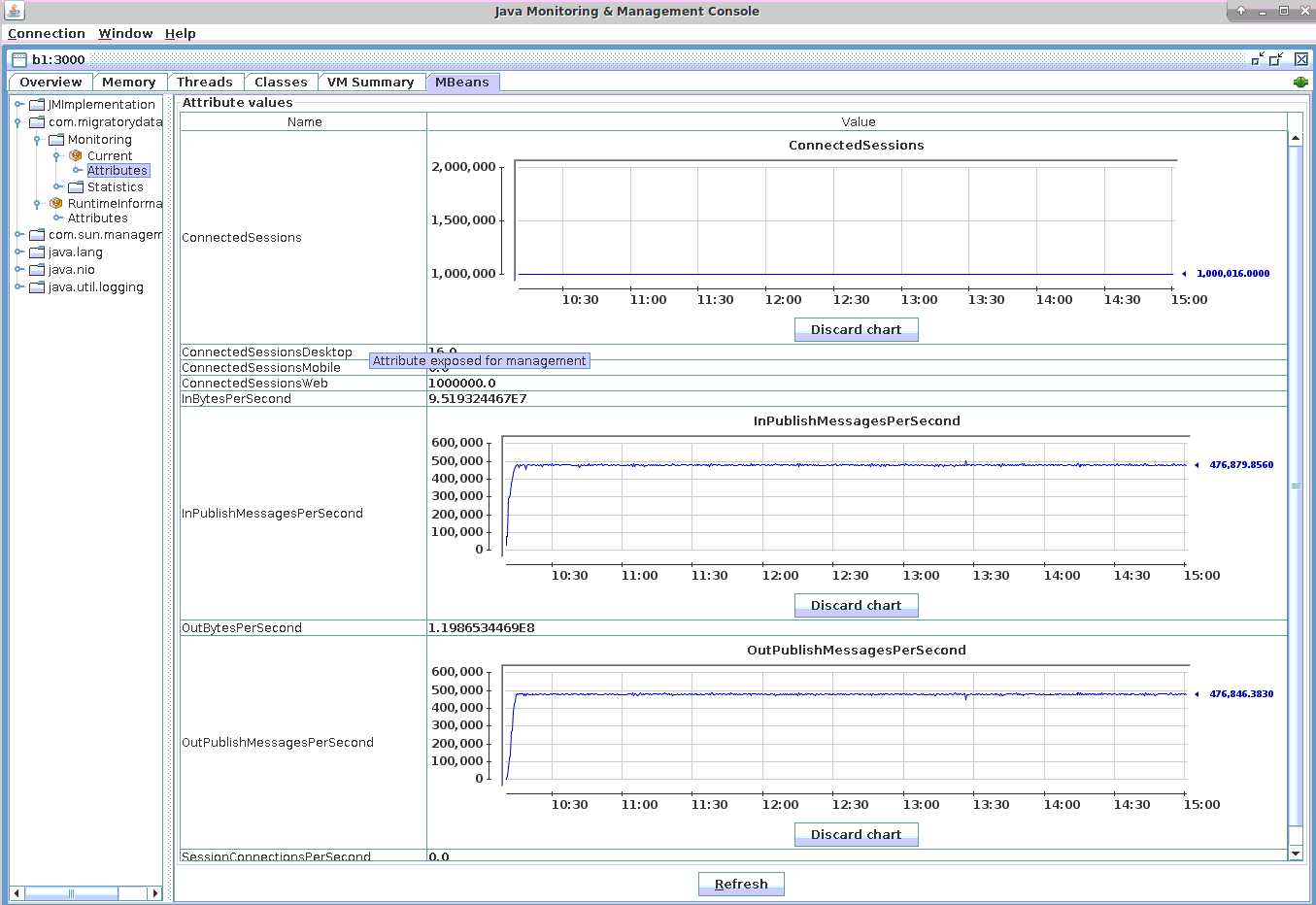Expand the com.sun.management node
Viewport: 1316px width, 905px height.
click(17, 235)
